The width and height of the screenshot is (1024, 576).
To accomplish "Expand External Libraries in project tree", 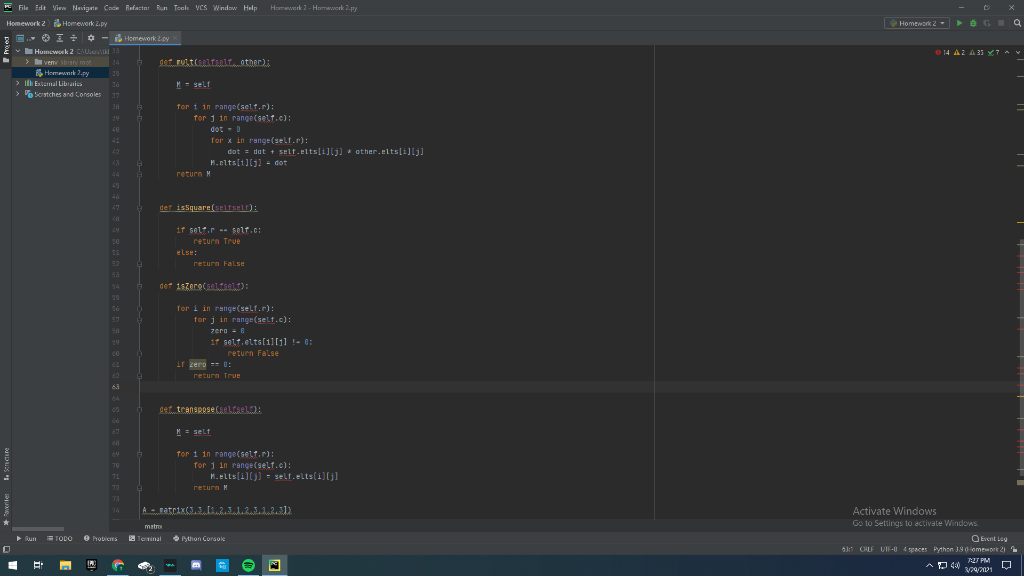I will [18, 83].
